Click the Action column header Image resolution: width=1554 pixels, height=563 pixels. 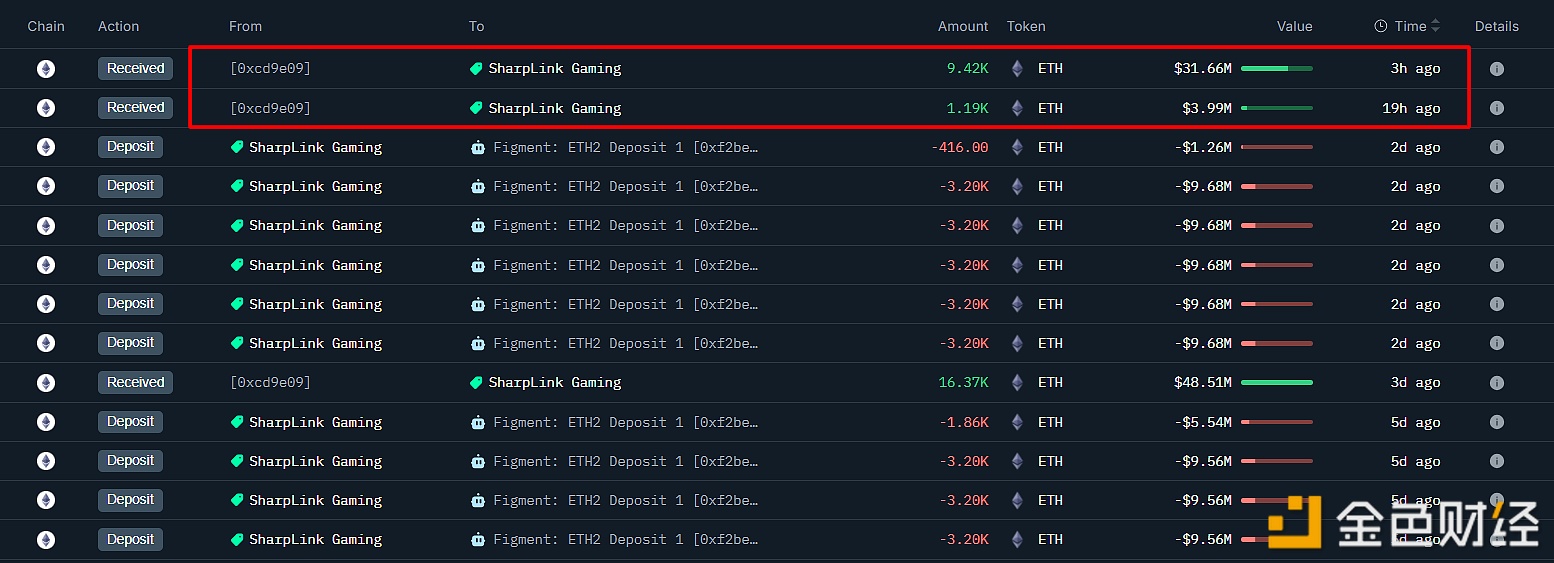click(118, 26)
